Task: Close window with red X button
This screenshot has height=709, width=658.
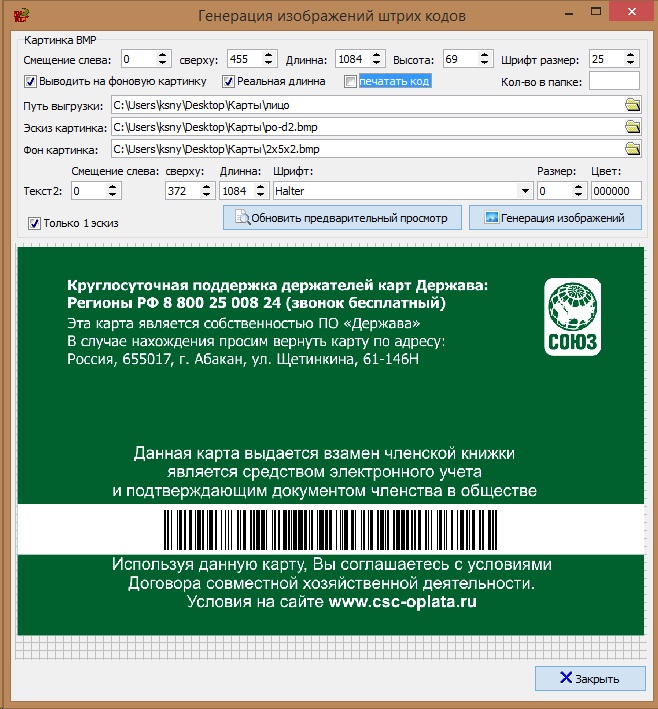Action: 632,12
